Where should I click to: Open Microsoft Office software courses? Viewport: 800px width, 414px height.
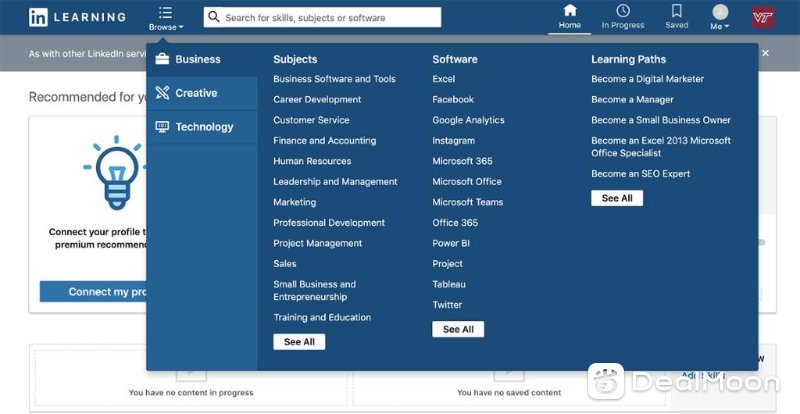pyautogui.click(x=467, y=182)
